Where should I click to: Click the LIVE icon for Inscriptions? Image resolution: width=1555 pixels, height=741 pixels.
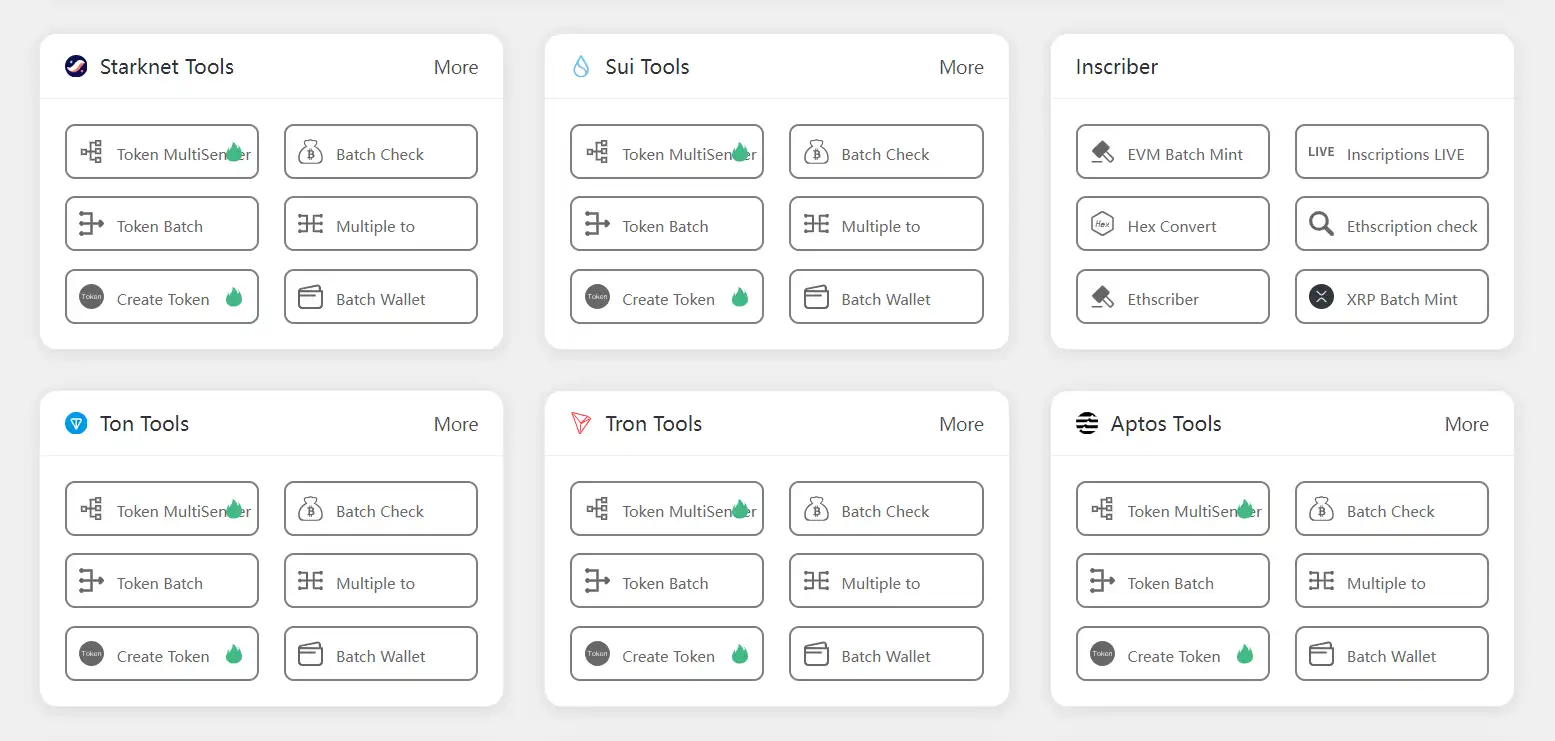[1321, 152]
